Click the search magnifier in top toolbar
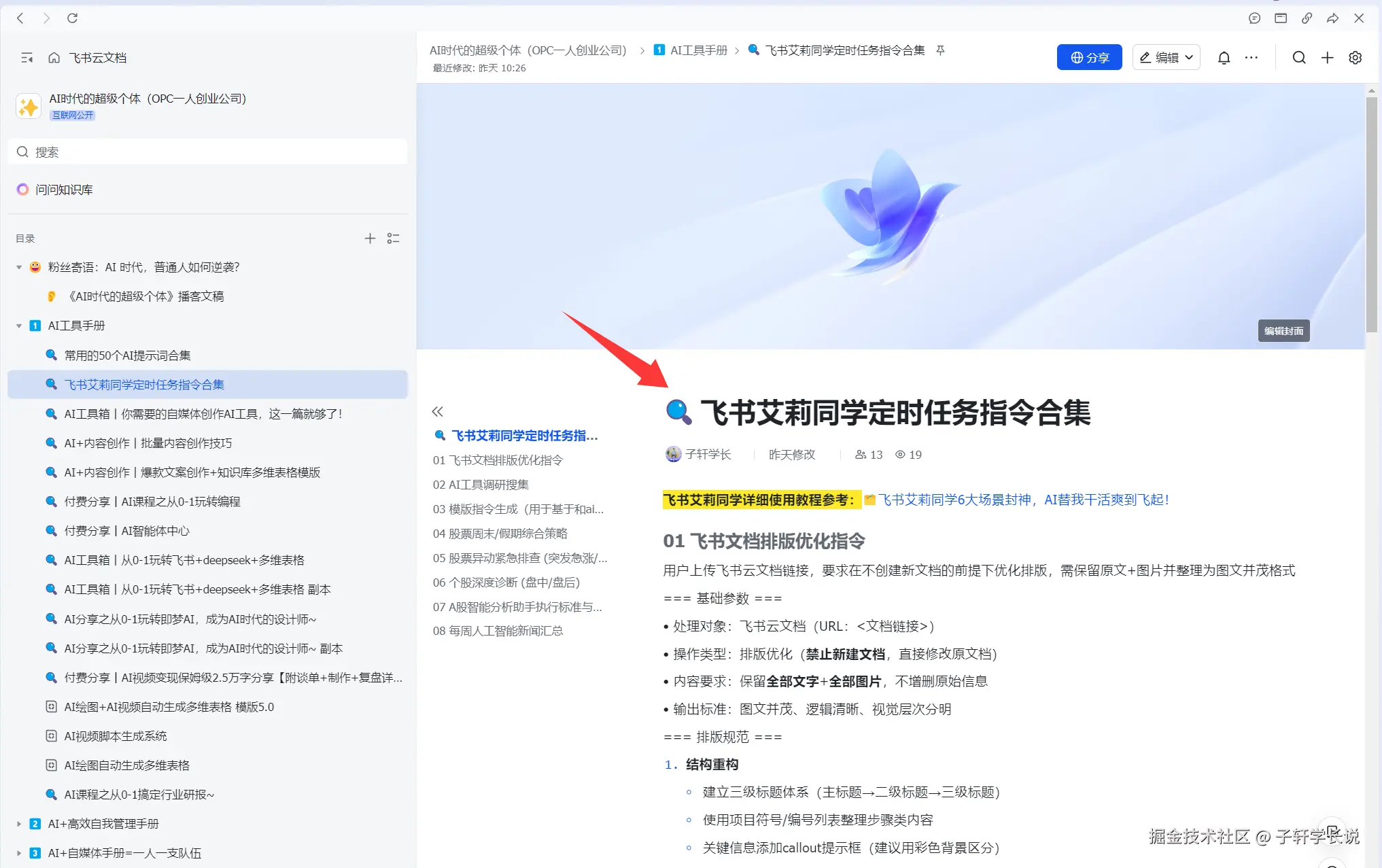The image size is (1382, 868). pos(1298,58)
